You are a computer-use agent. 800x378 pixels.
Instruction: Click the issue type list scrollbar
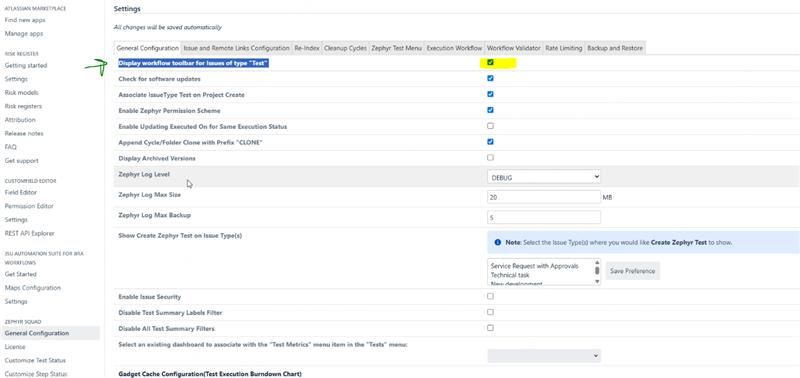tap(597, 272)
